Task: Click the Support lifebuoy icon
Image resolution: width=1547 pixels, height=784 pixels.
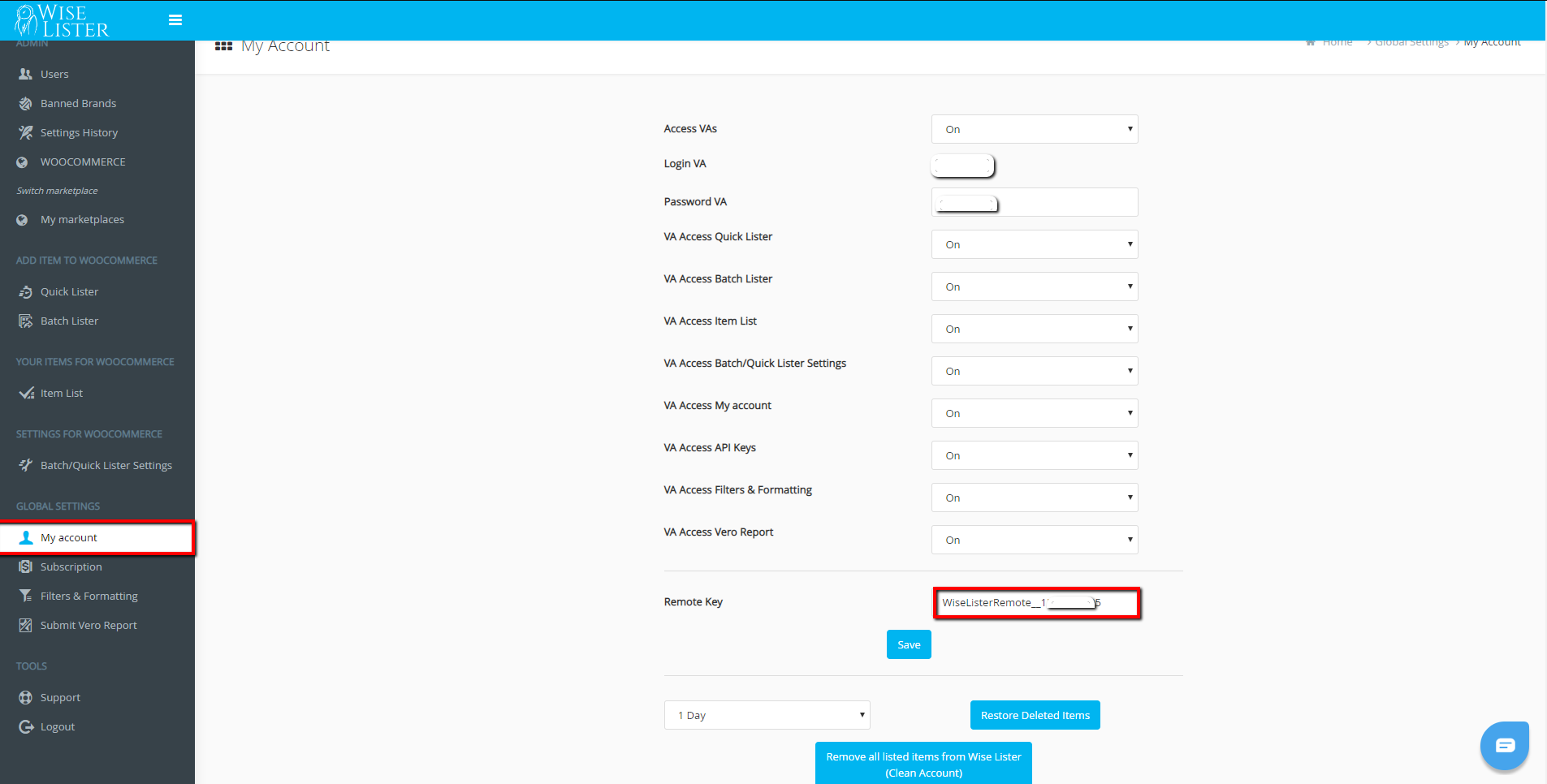Action: pos(25,697)
